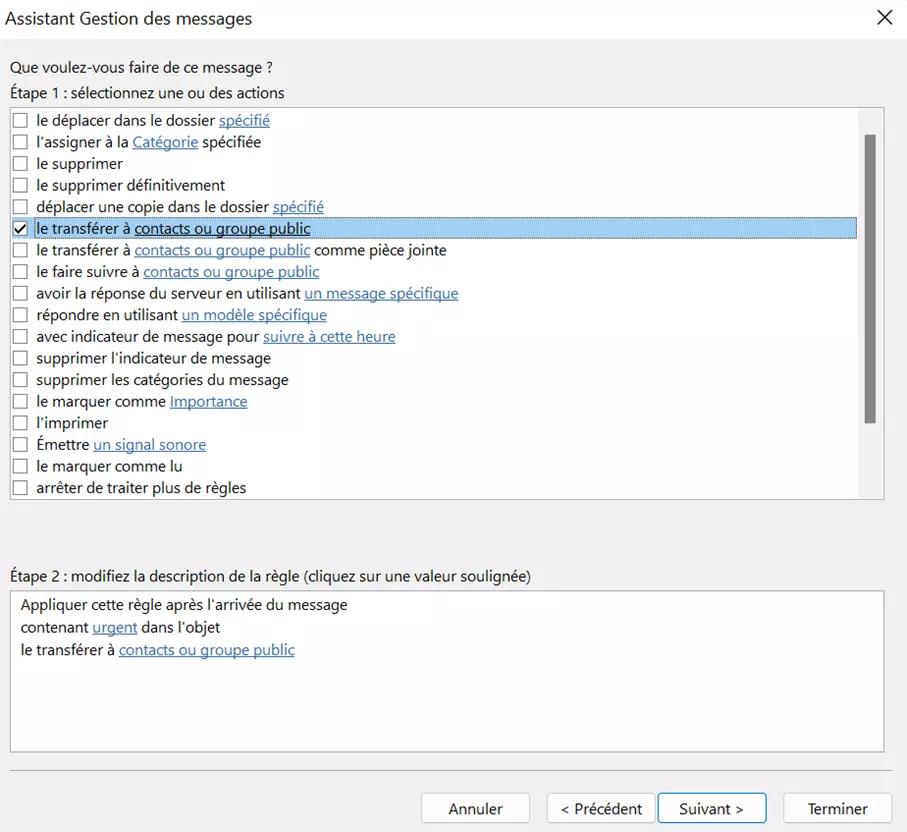The height and width of the screenshot is (832, 907).
Task: Click 'le marquer comme lu' label
Action: (x=109, y=466)
